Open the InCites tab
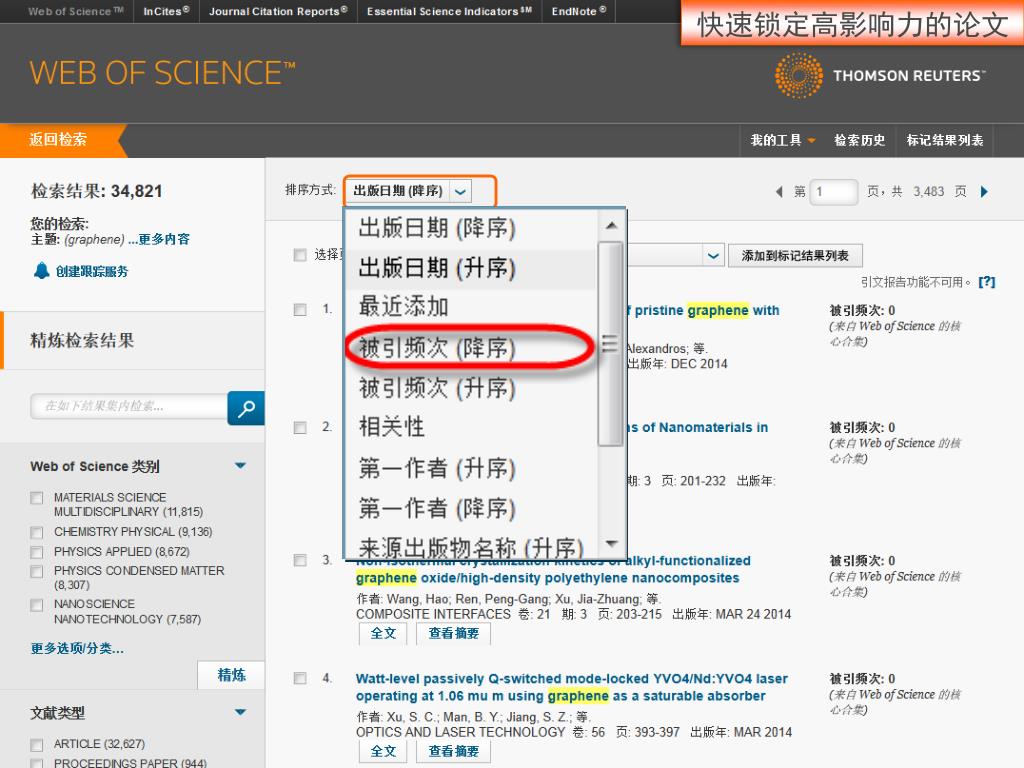The width and height of the screenshot is (1024, 768). pos(166,11)
